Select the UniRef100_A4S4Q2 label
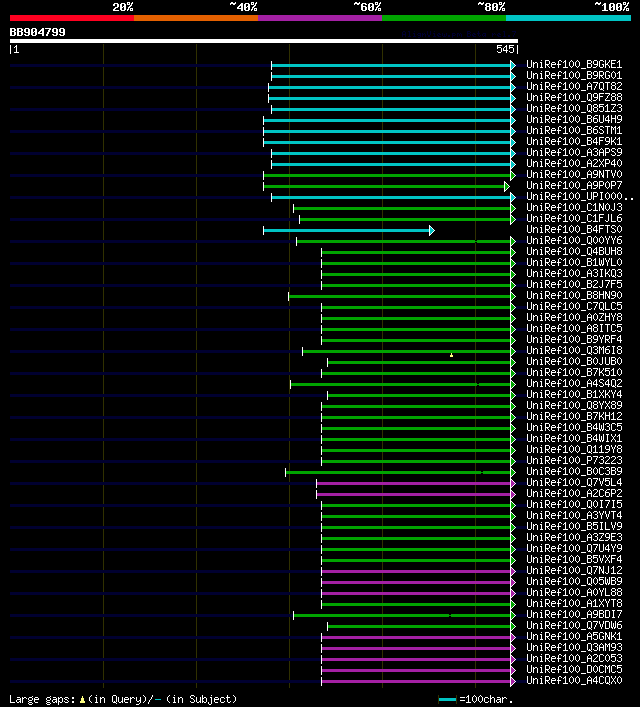The height and width of the screenshot is (707, 640). coord(574,383)
